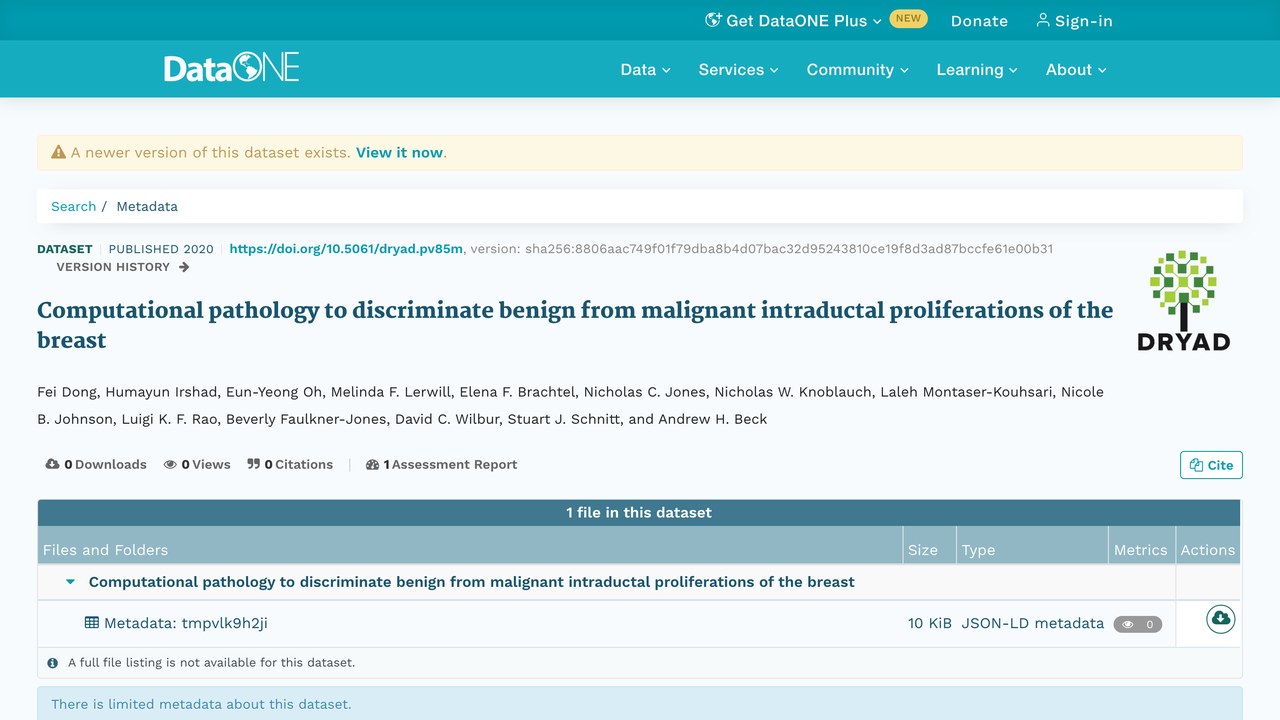Viewport: 1280px width, 720px height.
Task: Open the Data dropdown menu
Action: 645,69
